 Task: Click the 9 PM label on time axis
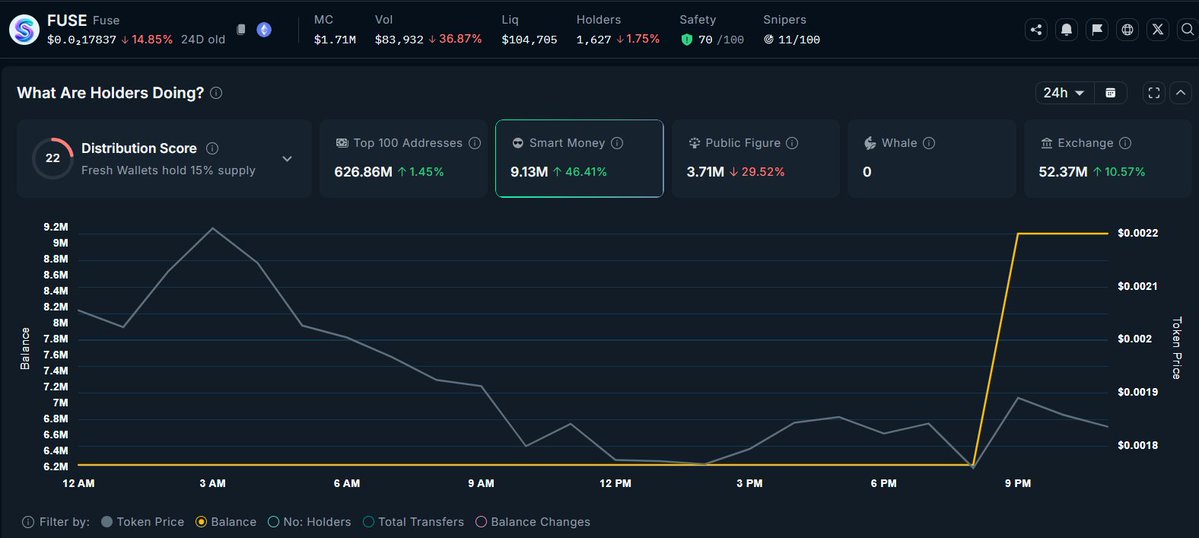[x=1018, y=484]
